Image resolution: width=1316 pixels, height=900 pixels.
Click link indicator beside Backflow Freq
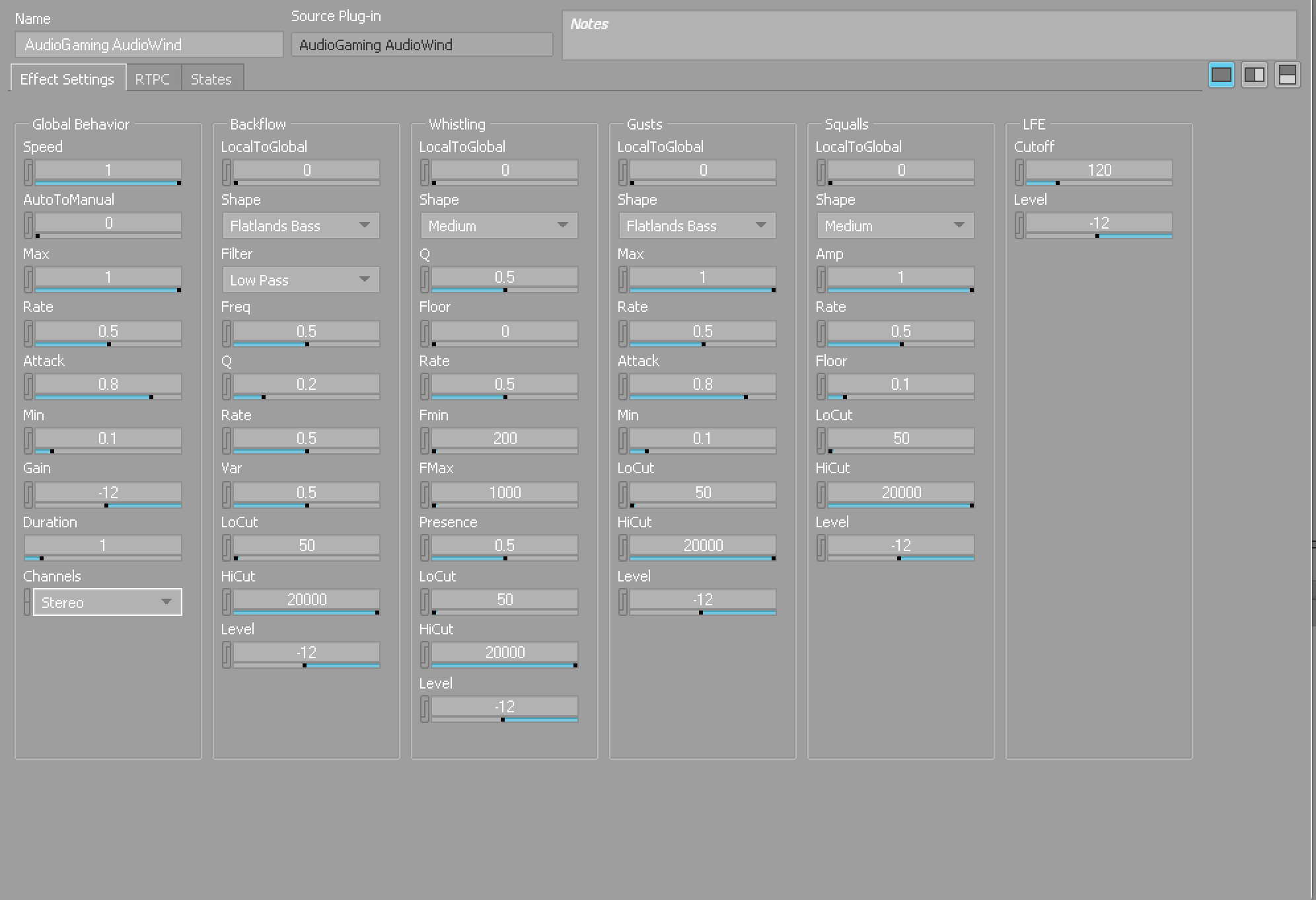click(227, 333)
